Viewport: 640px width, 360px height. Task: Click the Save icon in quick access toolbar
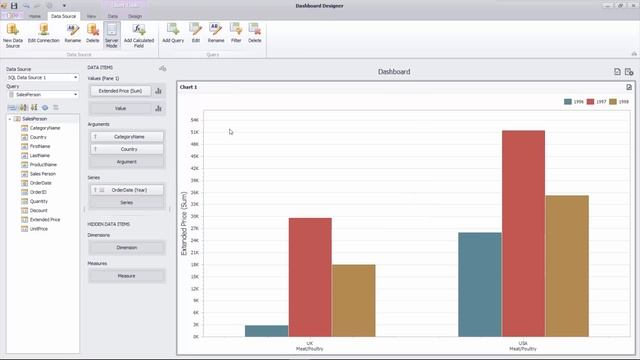click(x=14, y=6)
